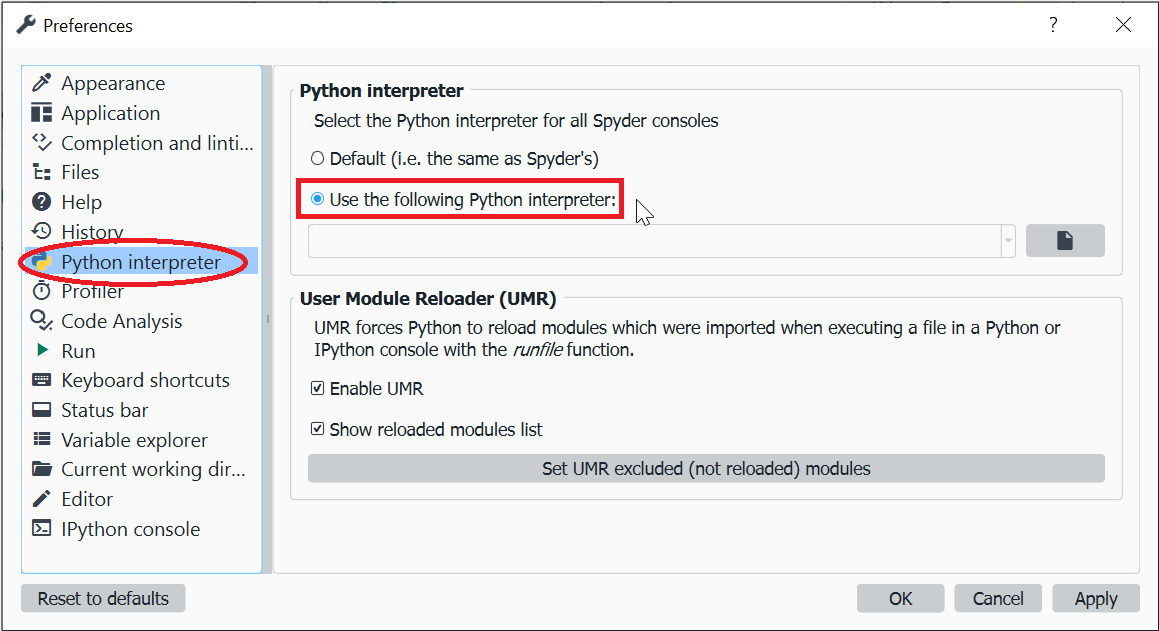
Task: Click the Profiler stopwatch icon
Action: coord(41,291)
